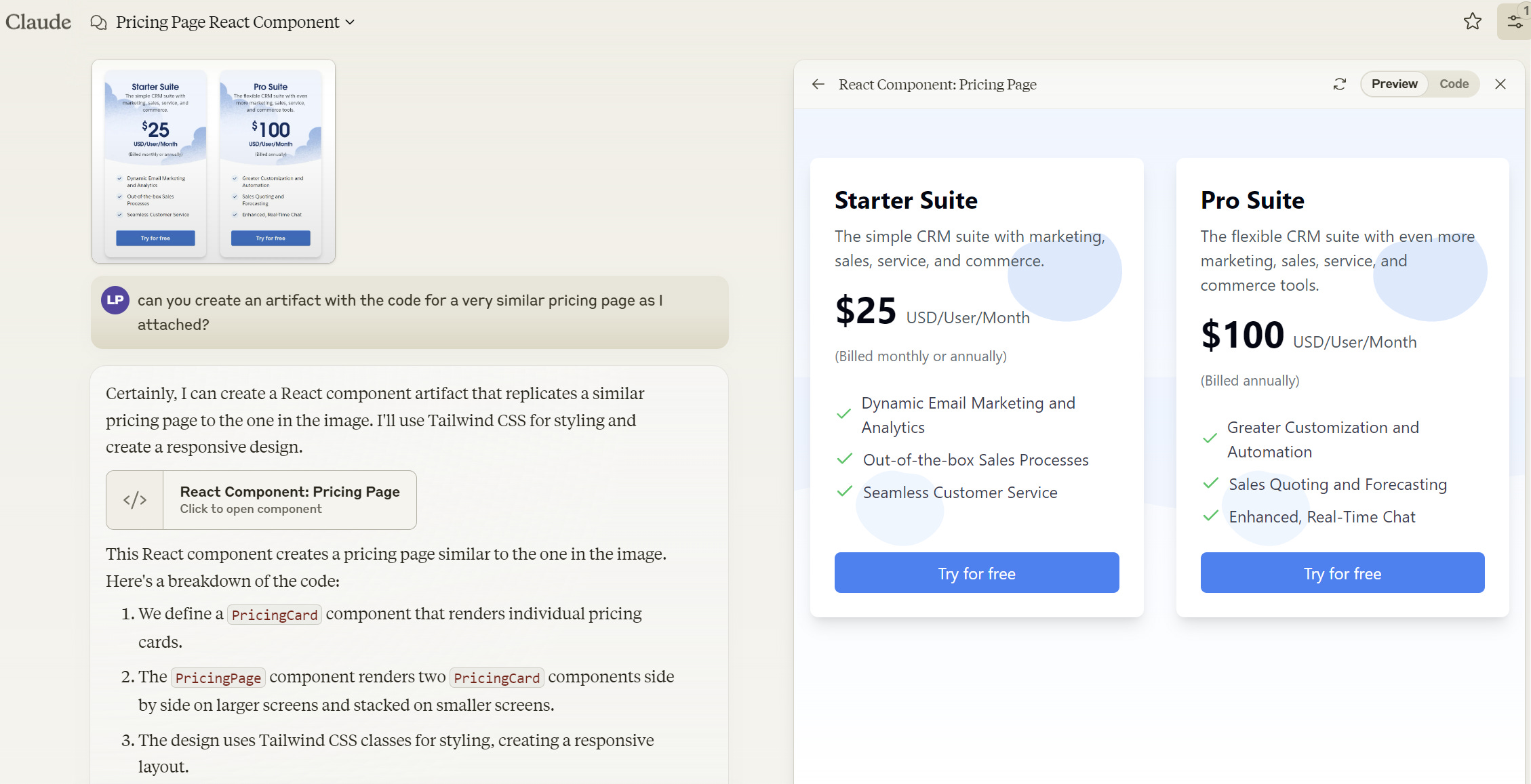Click the back arrow in artifact panel
Image resolution: width=1531 pixels, height=784 pixels.
(x=818, y=84)
